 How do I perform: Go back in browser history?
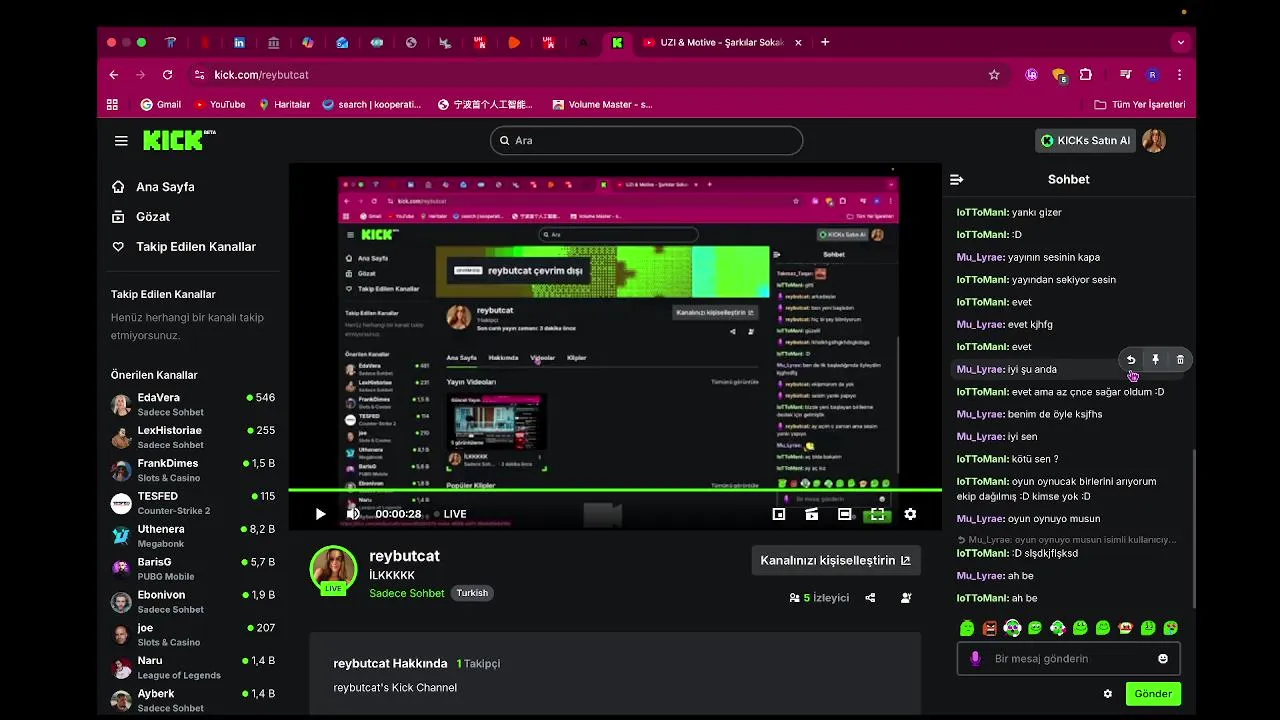tap(114, 75)
